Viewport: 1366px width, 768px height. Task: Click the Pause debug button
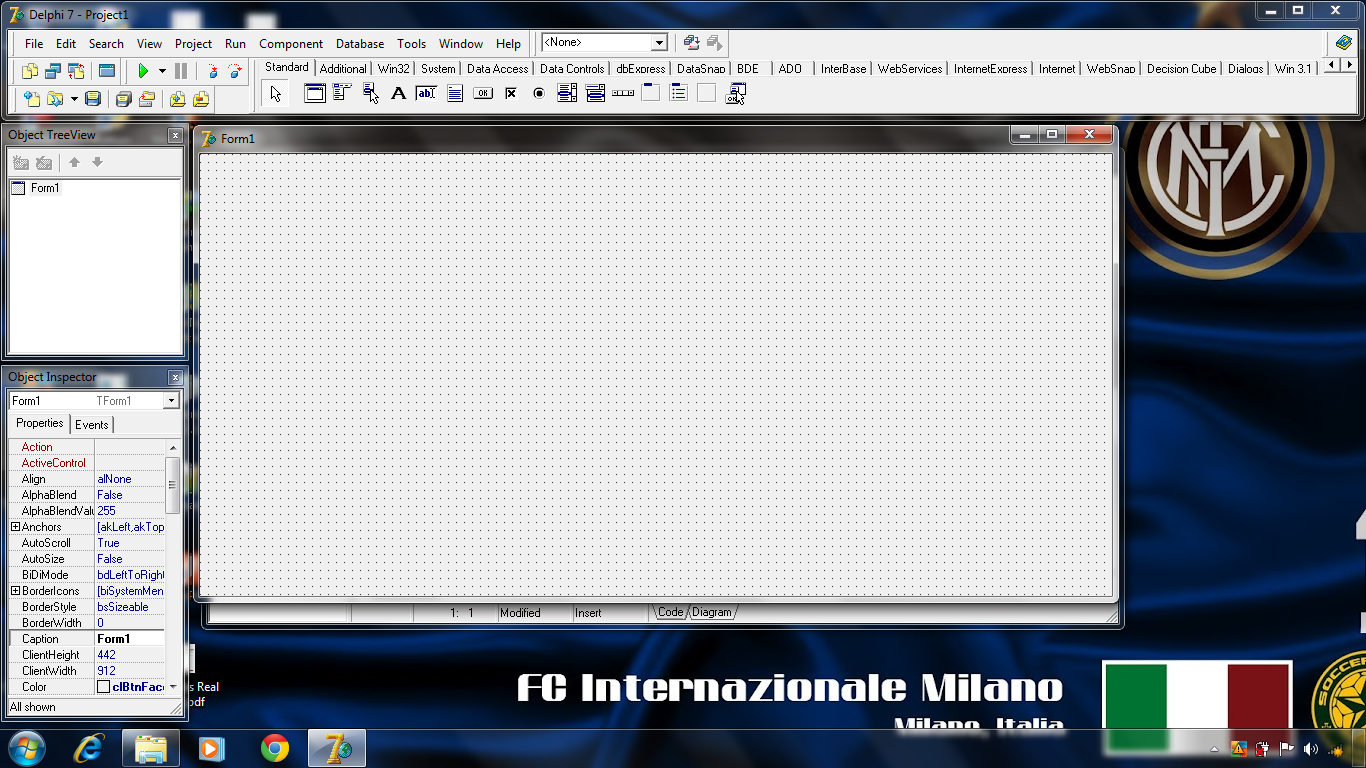pyautogui.click(x=181, y=71)
